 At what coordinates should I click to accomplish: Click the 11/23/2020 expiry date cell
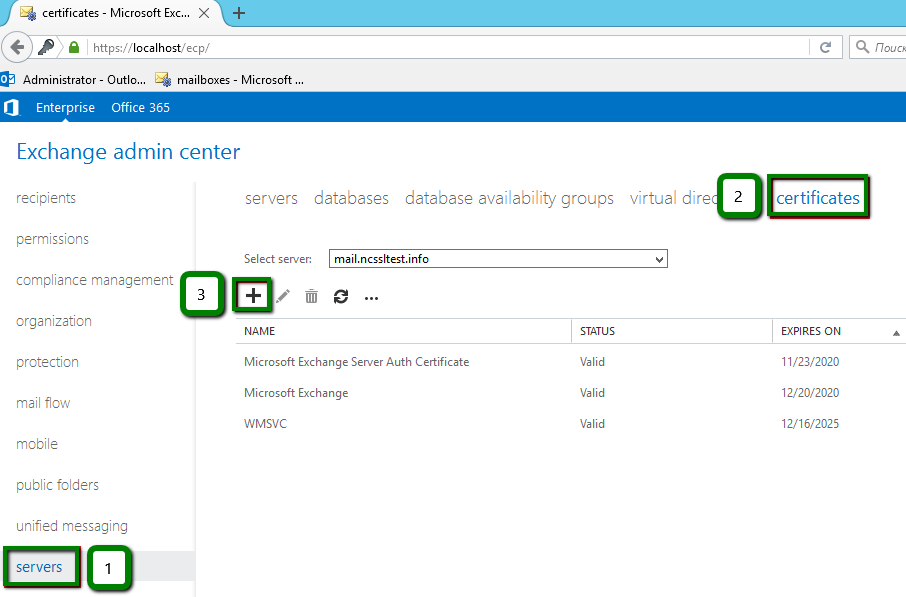810,362
